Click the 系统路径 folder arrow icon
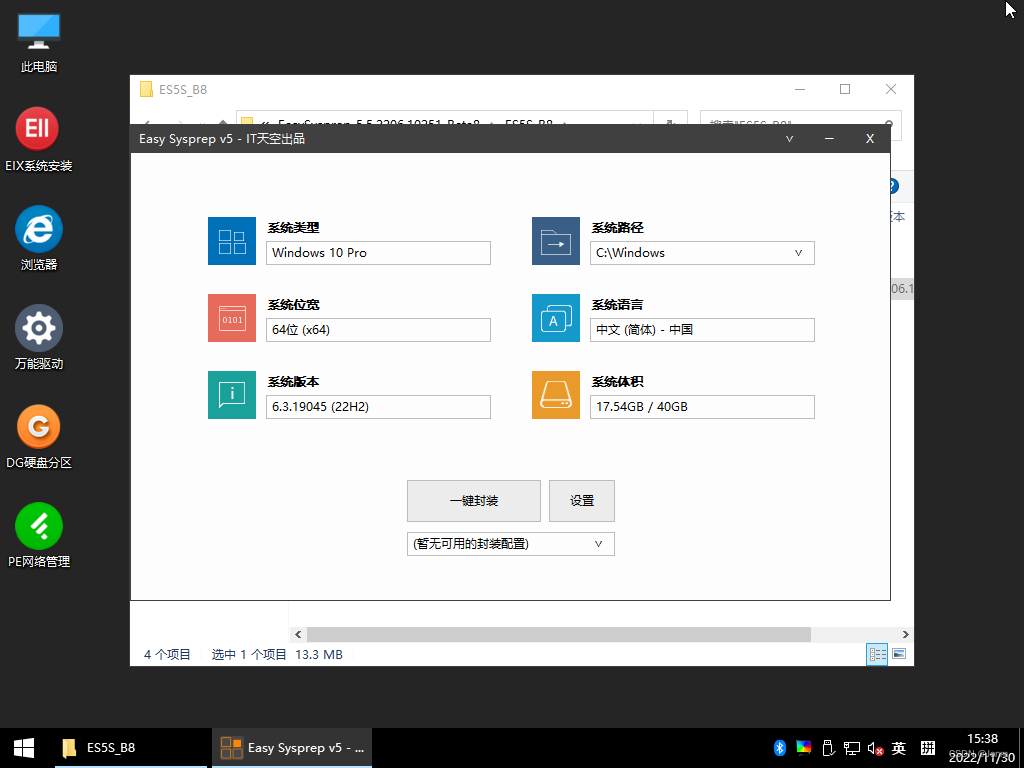 pos(556,241)
